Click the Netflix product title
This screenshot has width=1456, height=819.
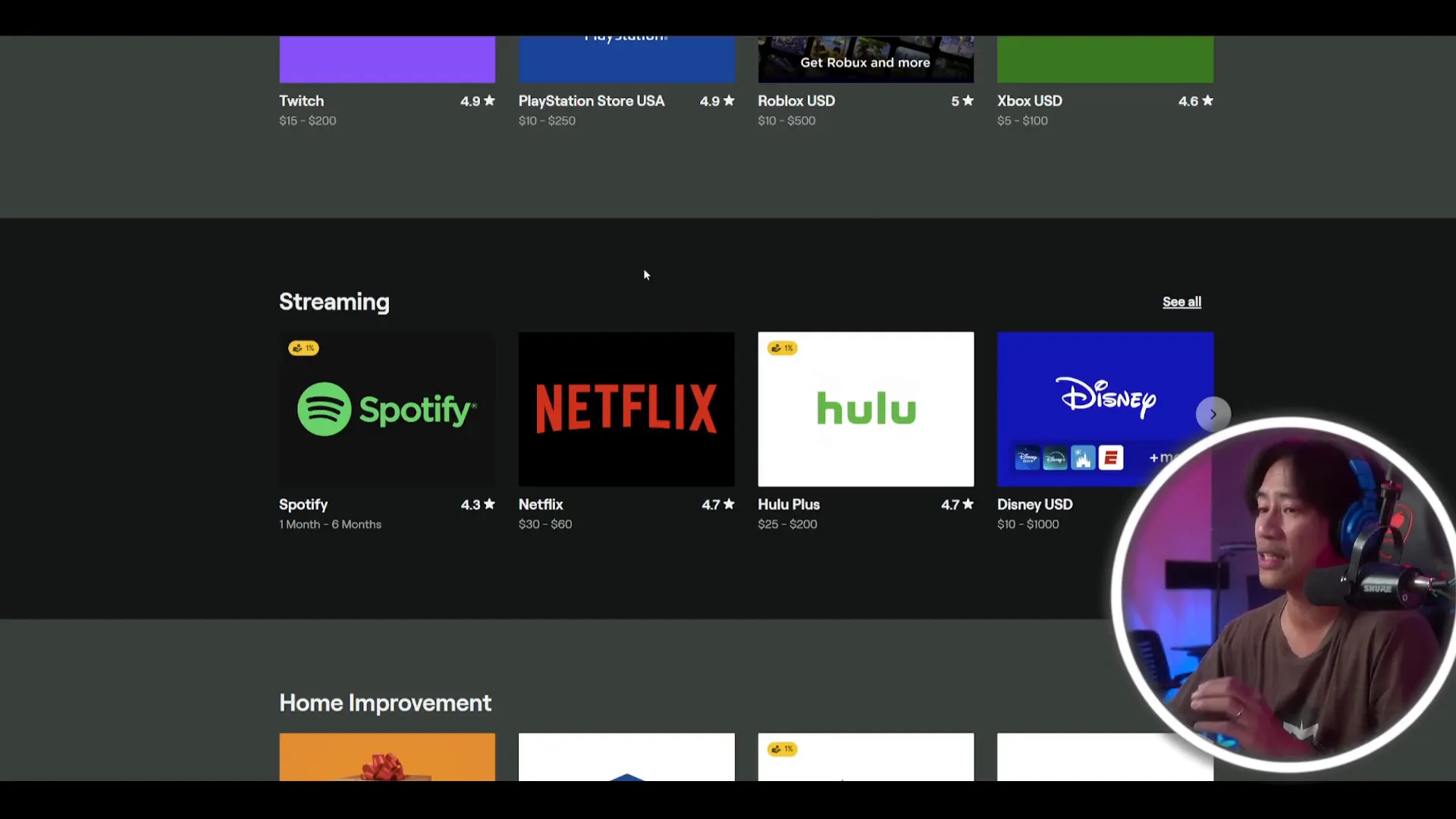(541, 504)
